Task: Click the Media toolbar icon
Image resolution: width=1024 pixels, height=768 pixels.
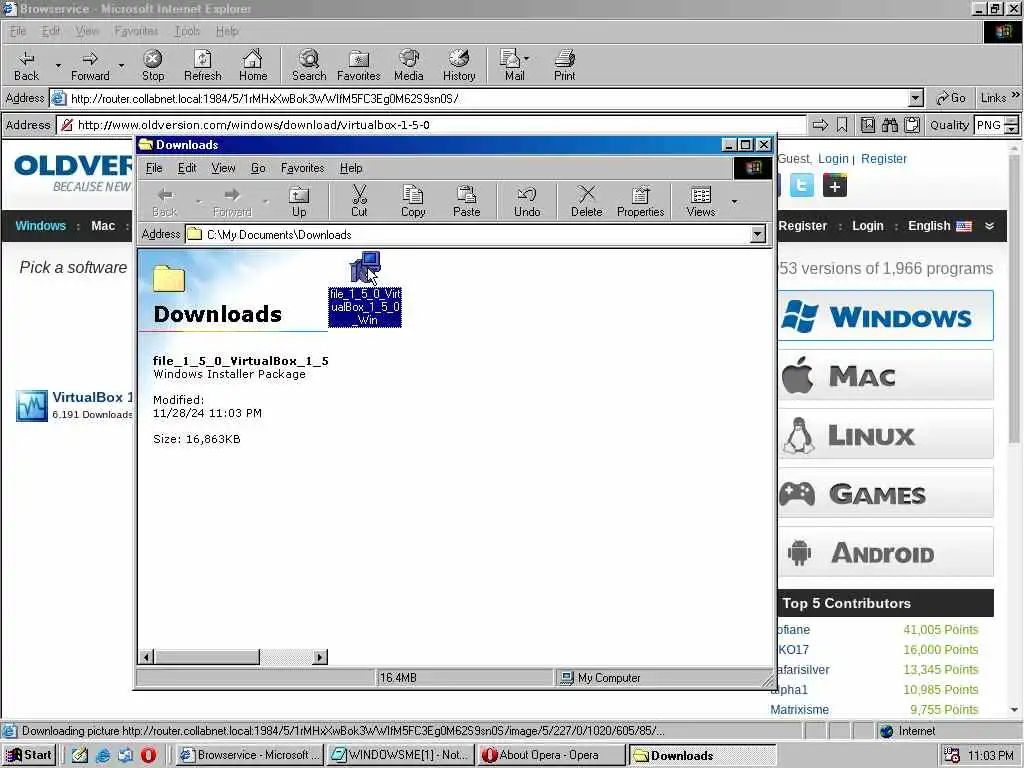Action: click(409, 65)
